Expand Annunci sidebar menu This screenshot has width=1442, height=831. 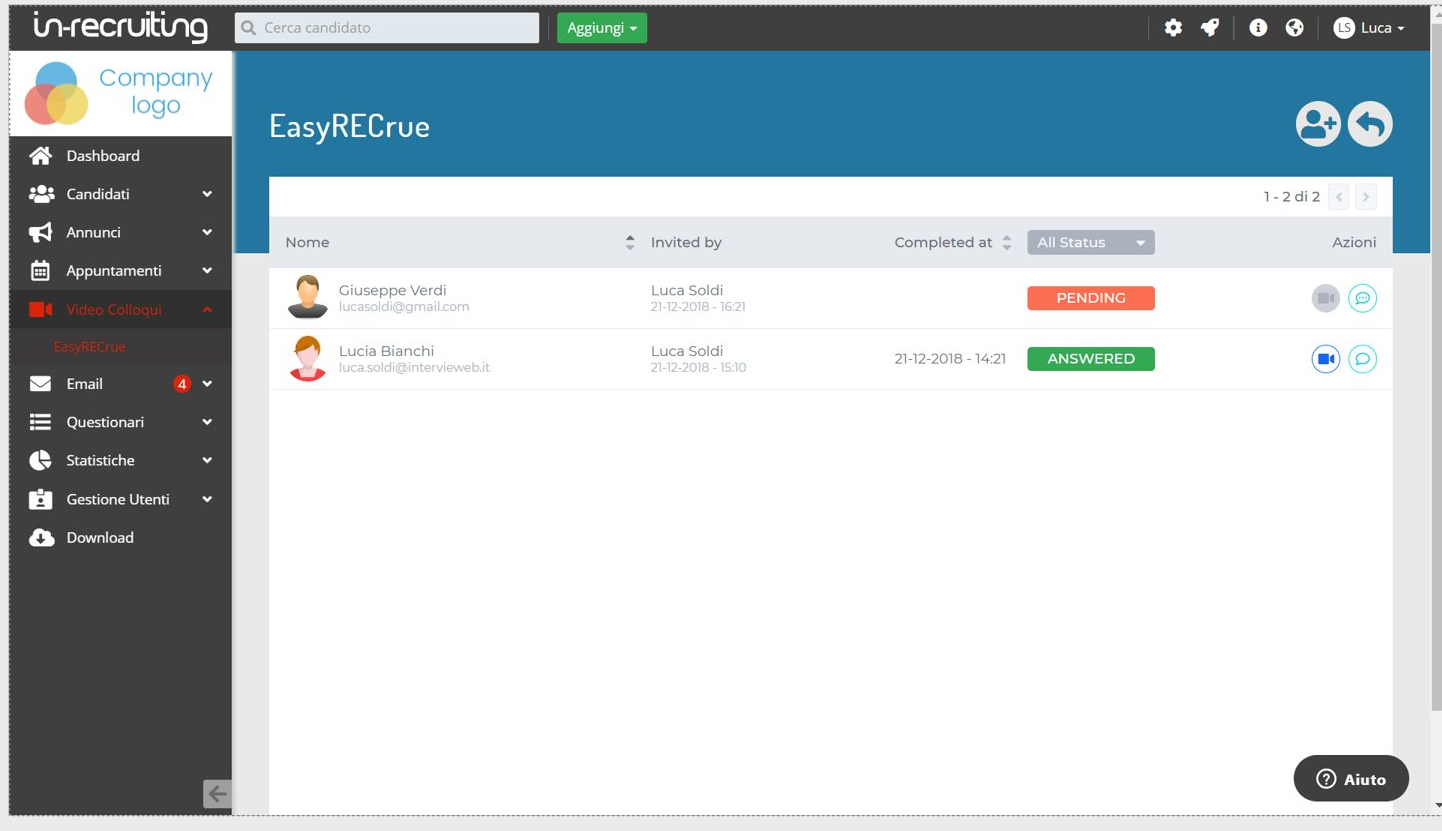[x=121, y=232]
